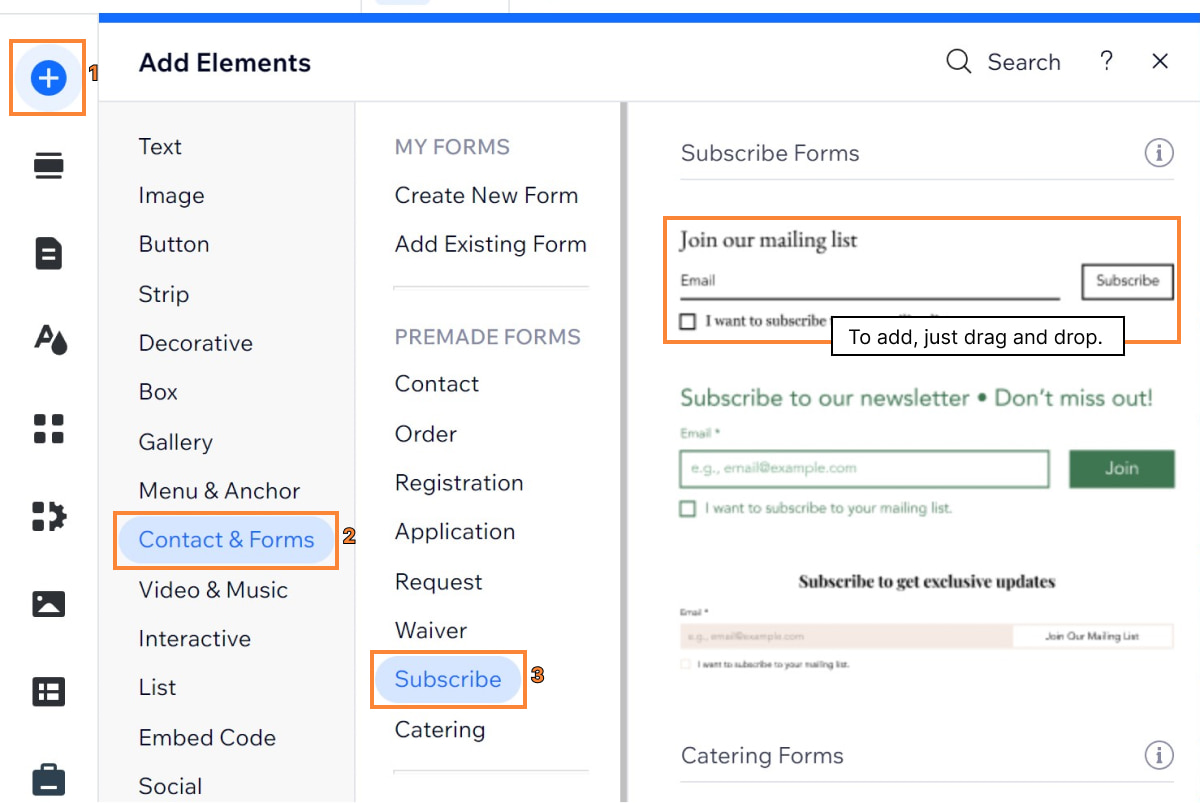Tick checkbox under green newsletter form
Viewport: 1200px width, 803px height.
[687, 508]
